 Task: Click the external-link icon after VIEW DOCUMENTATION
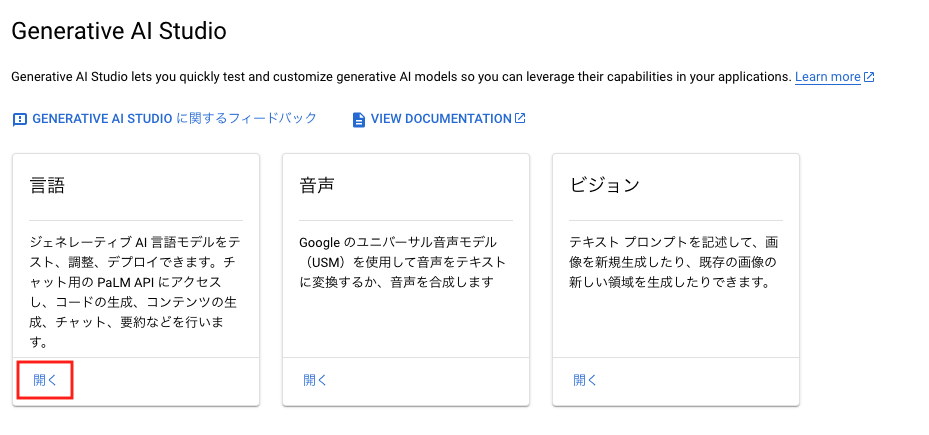[520, 118]
